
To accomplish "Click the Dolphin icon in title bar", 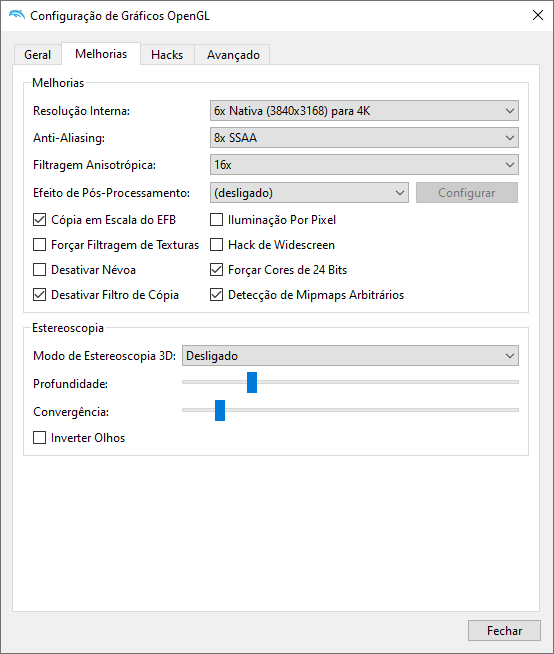I will pos(17,15).
